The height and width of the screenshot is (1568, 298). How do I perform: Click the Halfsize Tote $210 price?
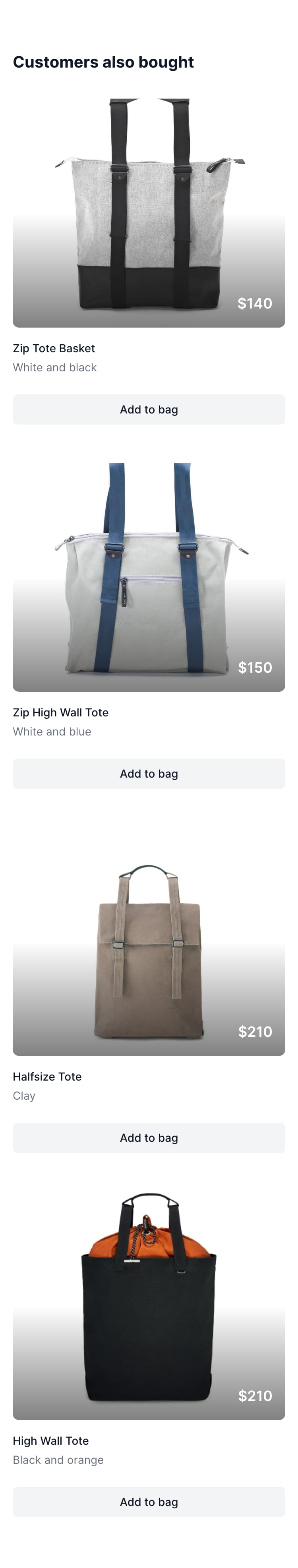point(255,1031)
